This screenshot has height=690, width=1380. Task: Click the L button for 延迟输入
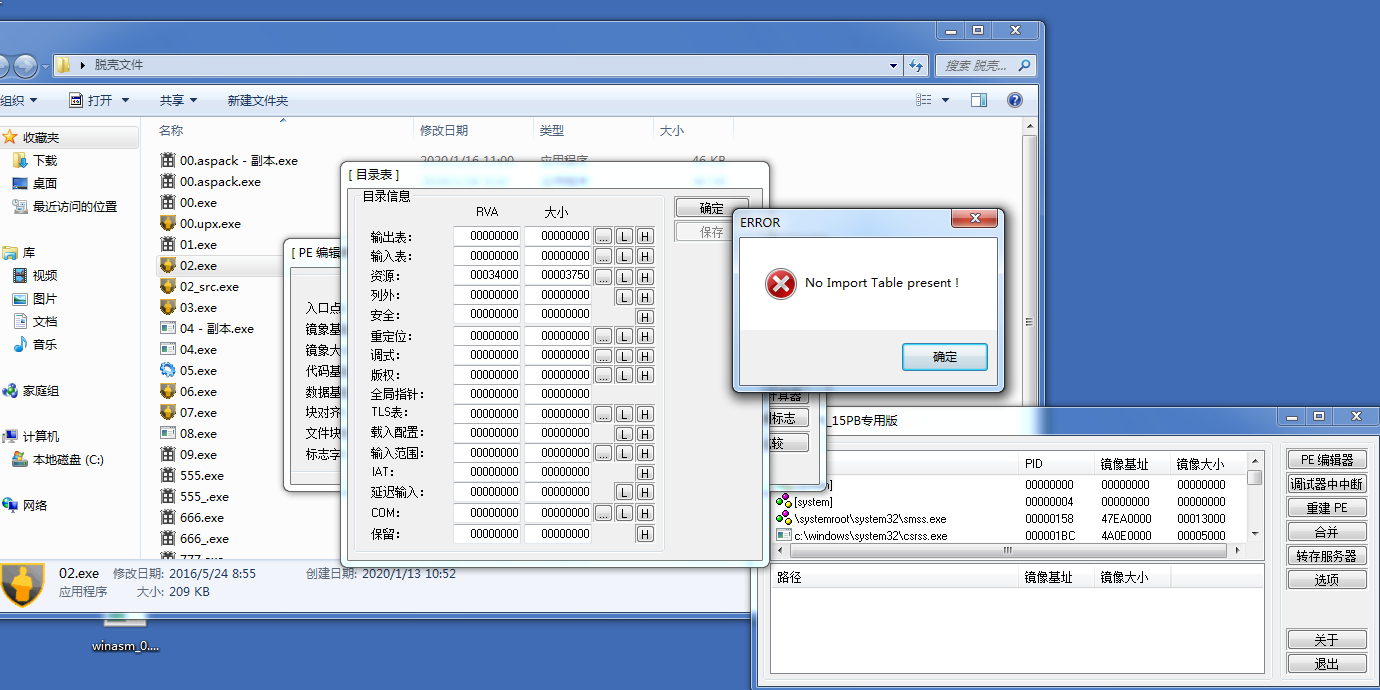(x=624, y=492)
